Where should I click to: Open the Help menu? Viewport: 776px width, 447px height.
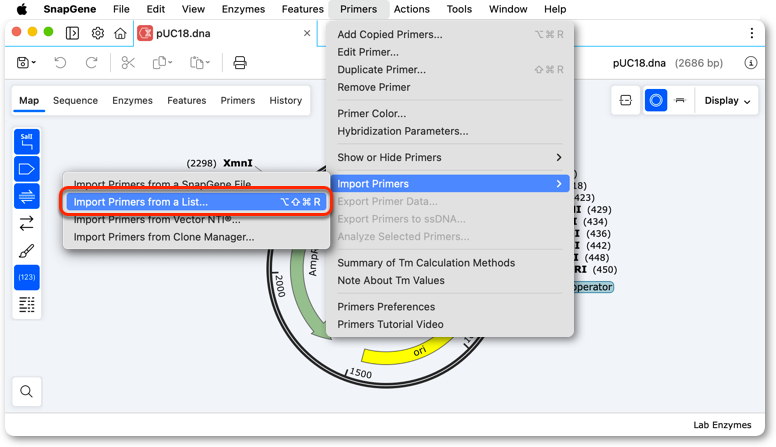click(555, 9)
